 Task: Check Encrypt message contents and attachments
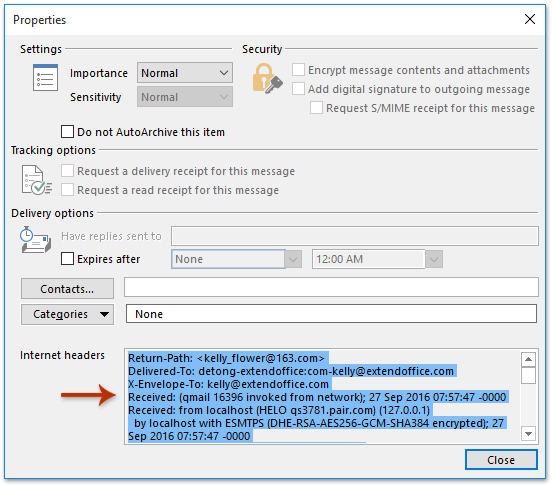click(x=298, y=69)
